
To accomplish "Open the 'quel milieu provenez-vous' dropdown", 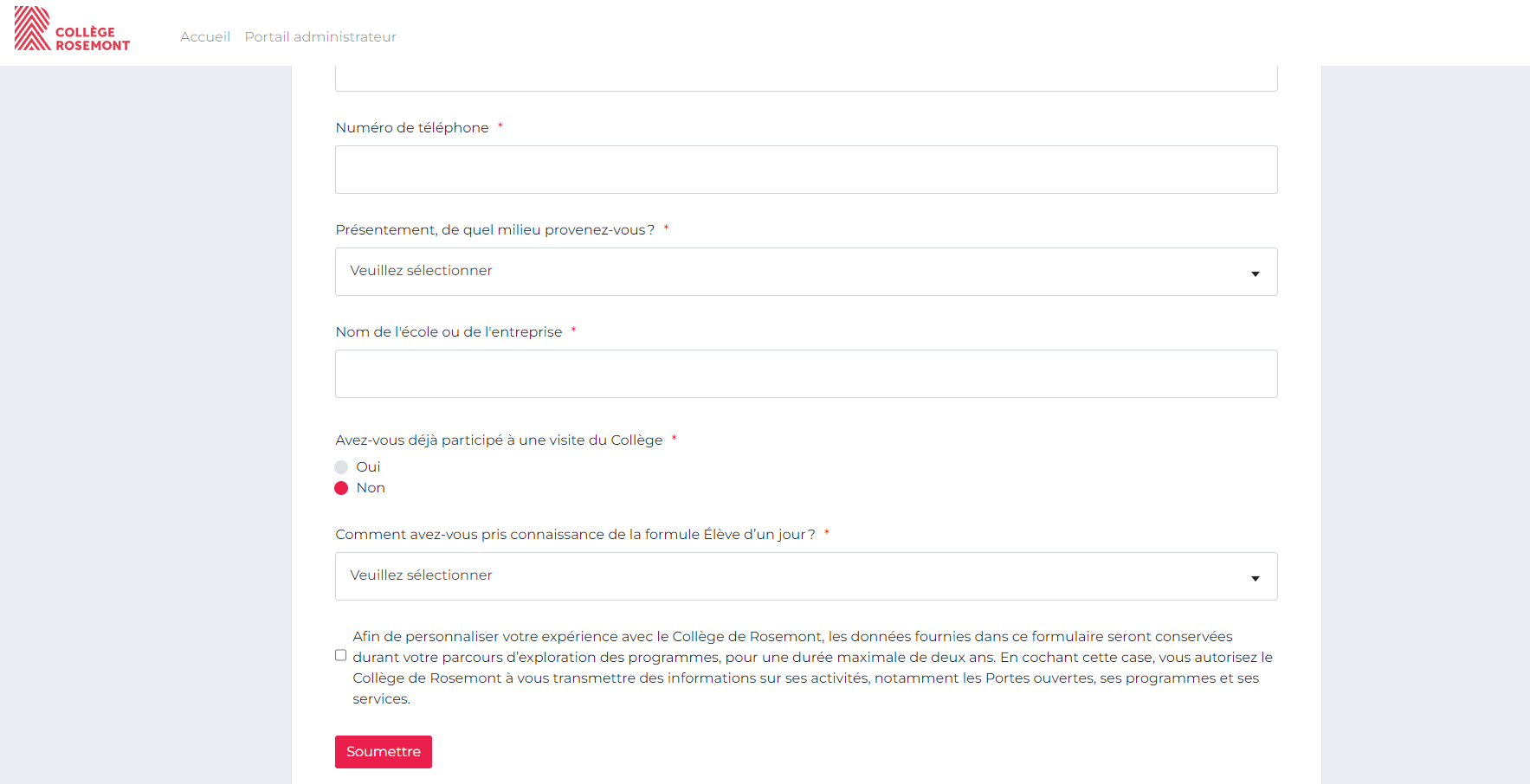I will [x=805, y=272].
